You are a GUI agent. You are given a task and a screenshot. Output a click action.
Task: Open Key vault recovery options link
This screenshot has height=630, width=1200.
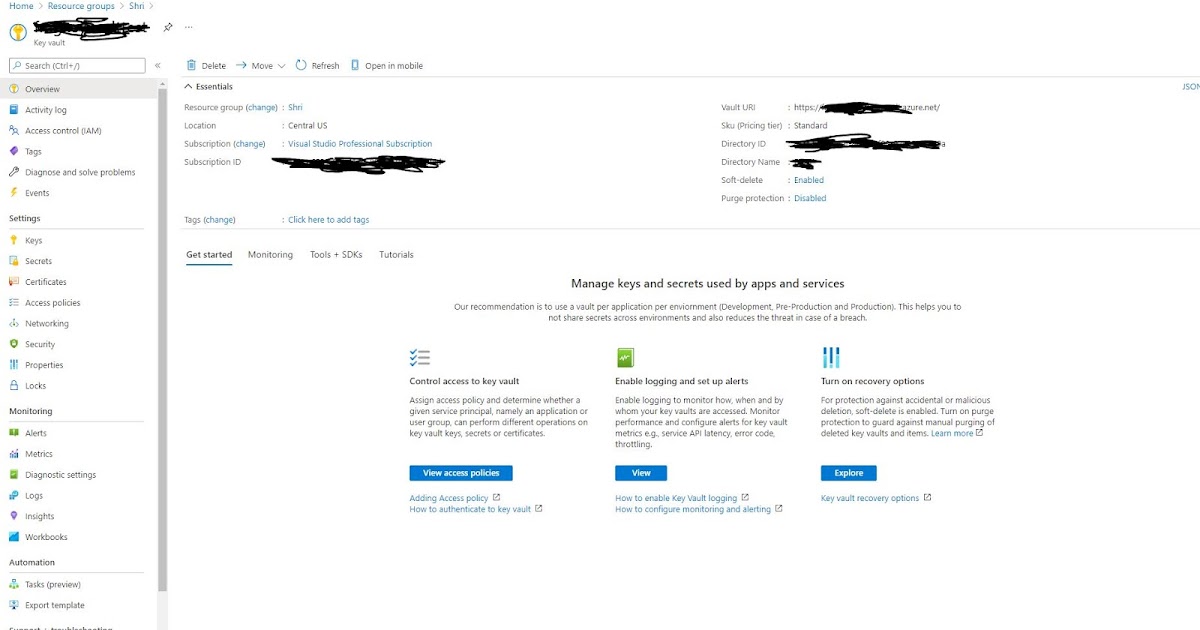[869, 497]
